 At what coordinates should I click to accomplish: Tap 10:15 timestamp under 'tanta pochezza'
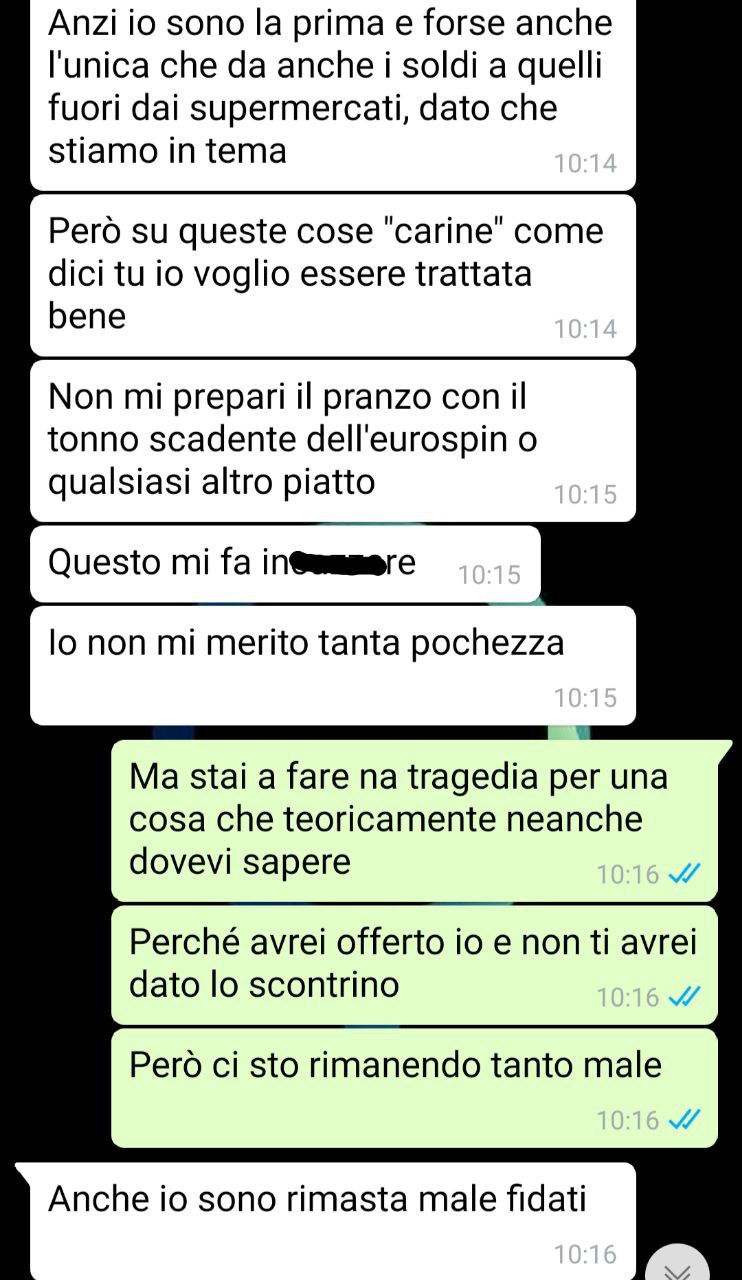(x=585, y=698)
